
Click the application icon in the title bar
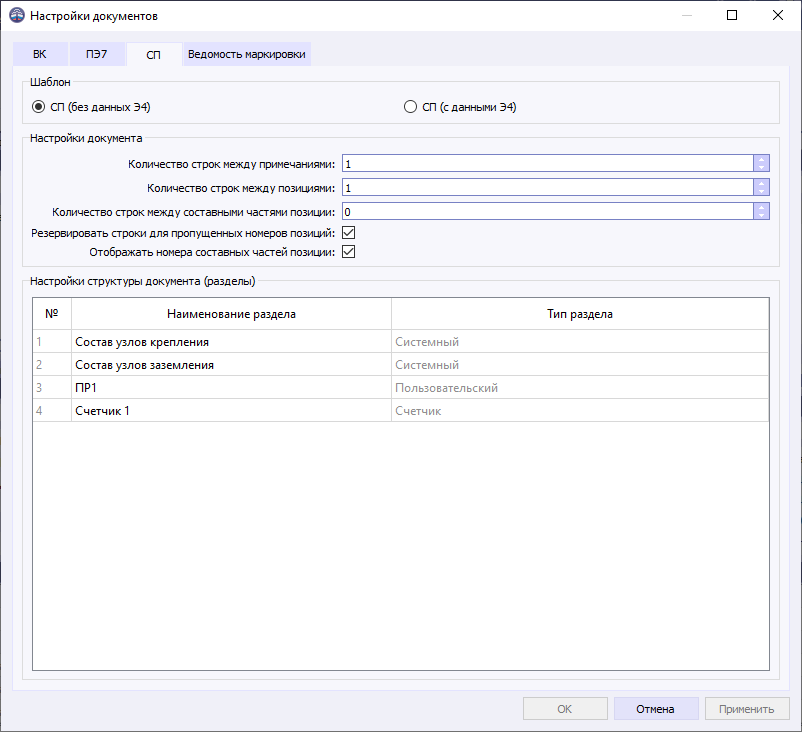[x=19, y=15]
